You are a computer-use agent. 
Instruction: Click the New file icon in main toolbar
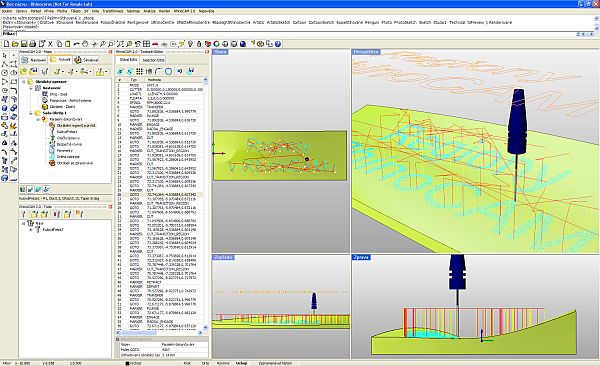pyautogui.click(x=7, y=44)
